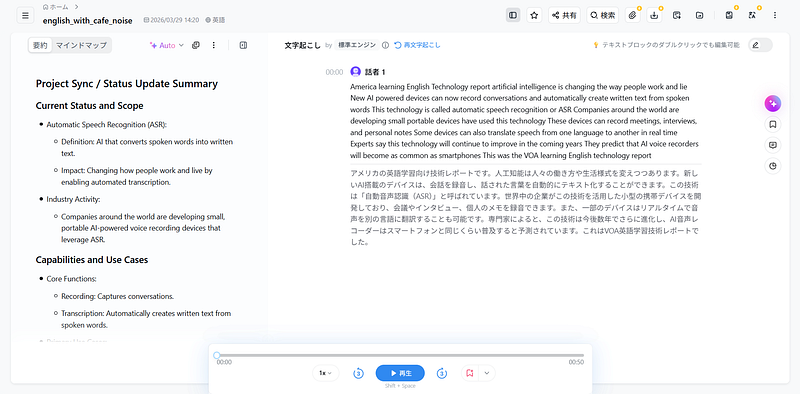
Task: Click the middle of the audio seek bar
Action: pos(401,355)
